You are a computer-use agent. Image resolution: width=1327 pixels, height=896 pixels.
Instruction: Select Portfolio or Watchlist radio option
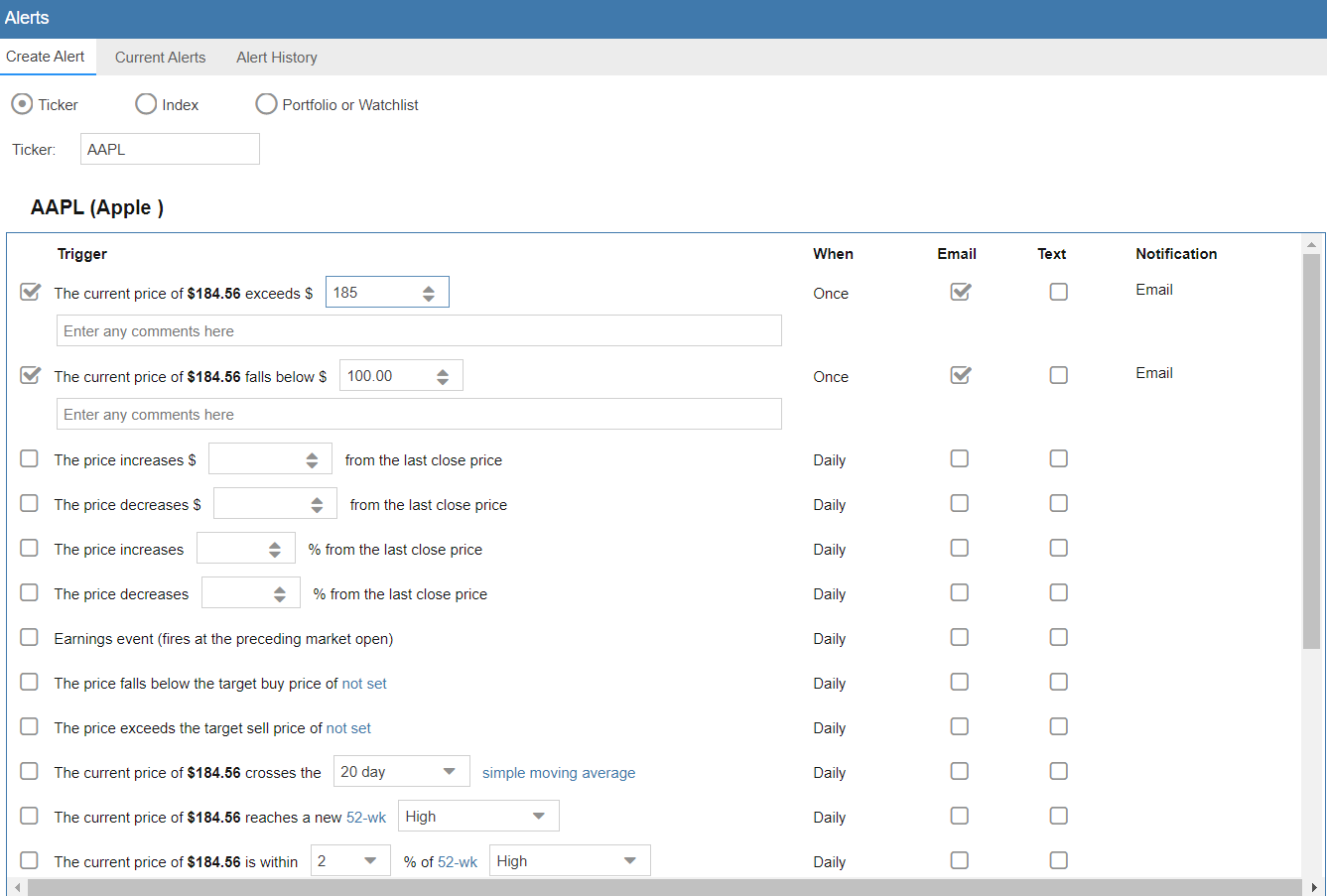(266, 104)
